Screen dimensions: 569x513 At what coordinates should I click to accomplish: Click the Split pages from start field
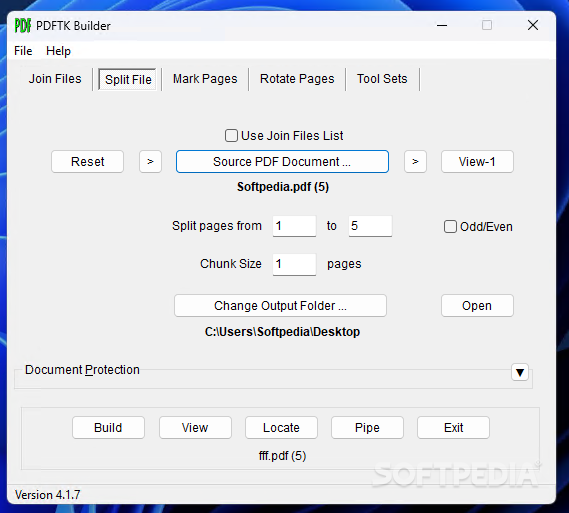[294, 226]
